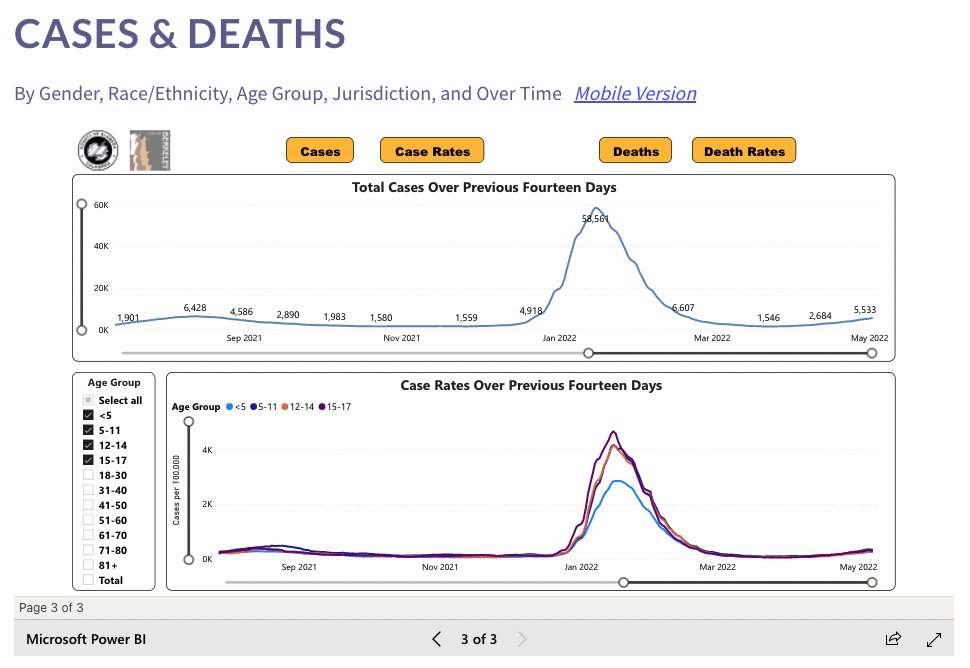Click the Berkeley logo image

[x=150, y=150]
